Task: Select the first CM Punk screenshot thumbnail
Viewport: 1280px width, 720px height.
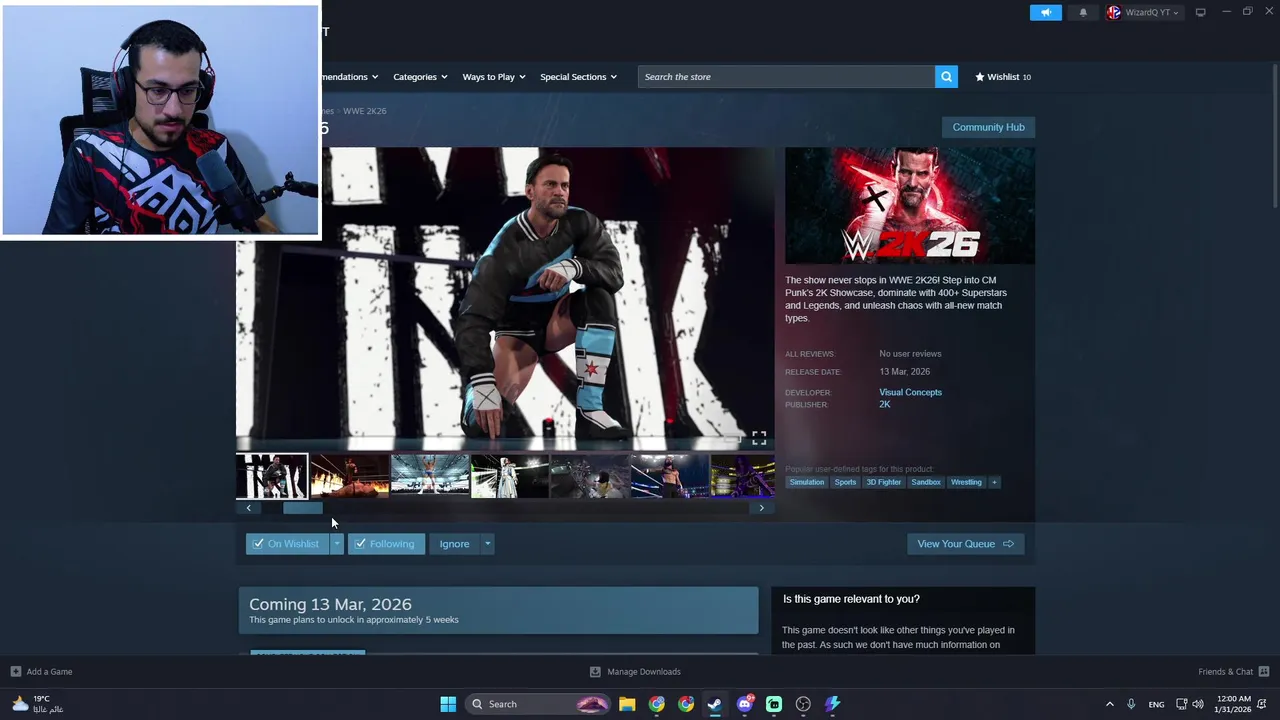Action: (x=272, y=476)
